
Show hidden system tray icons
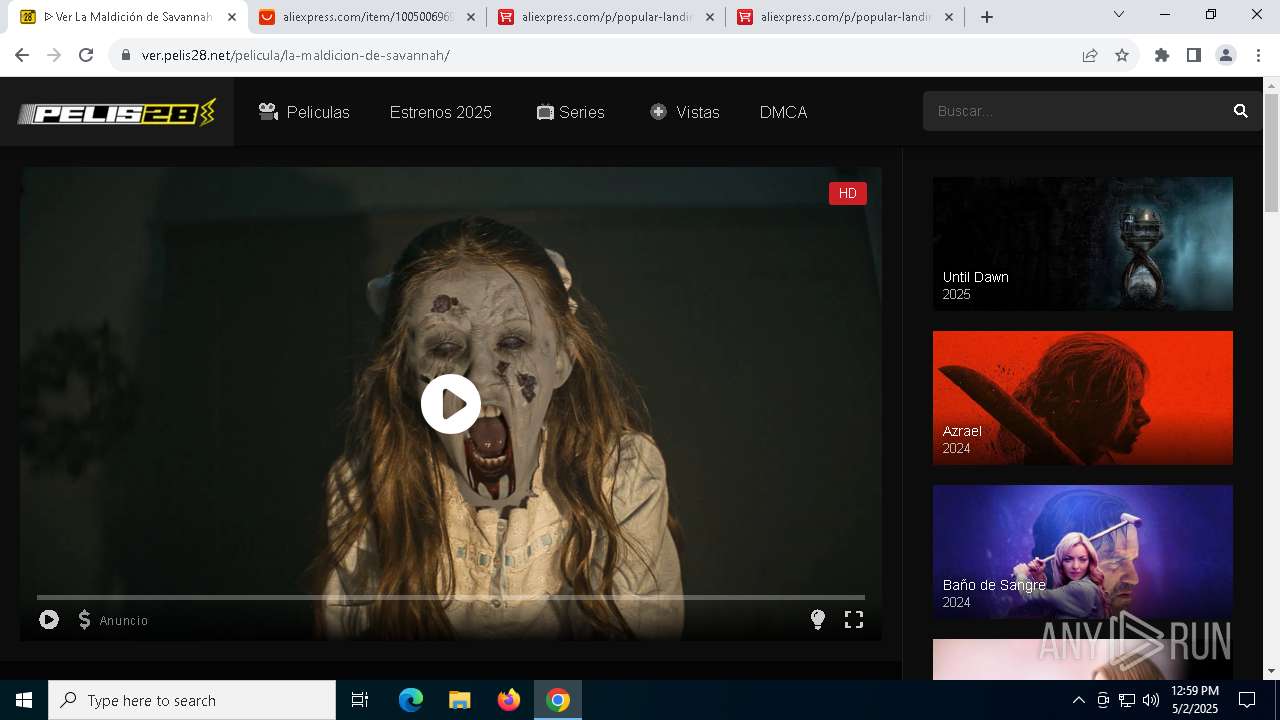(x=1078, y=700)
